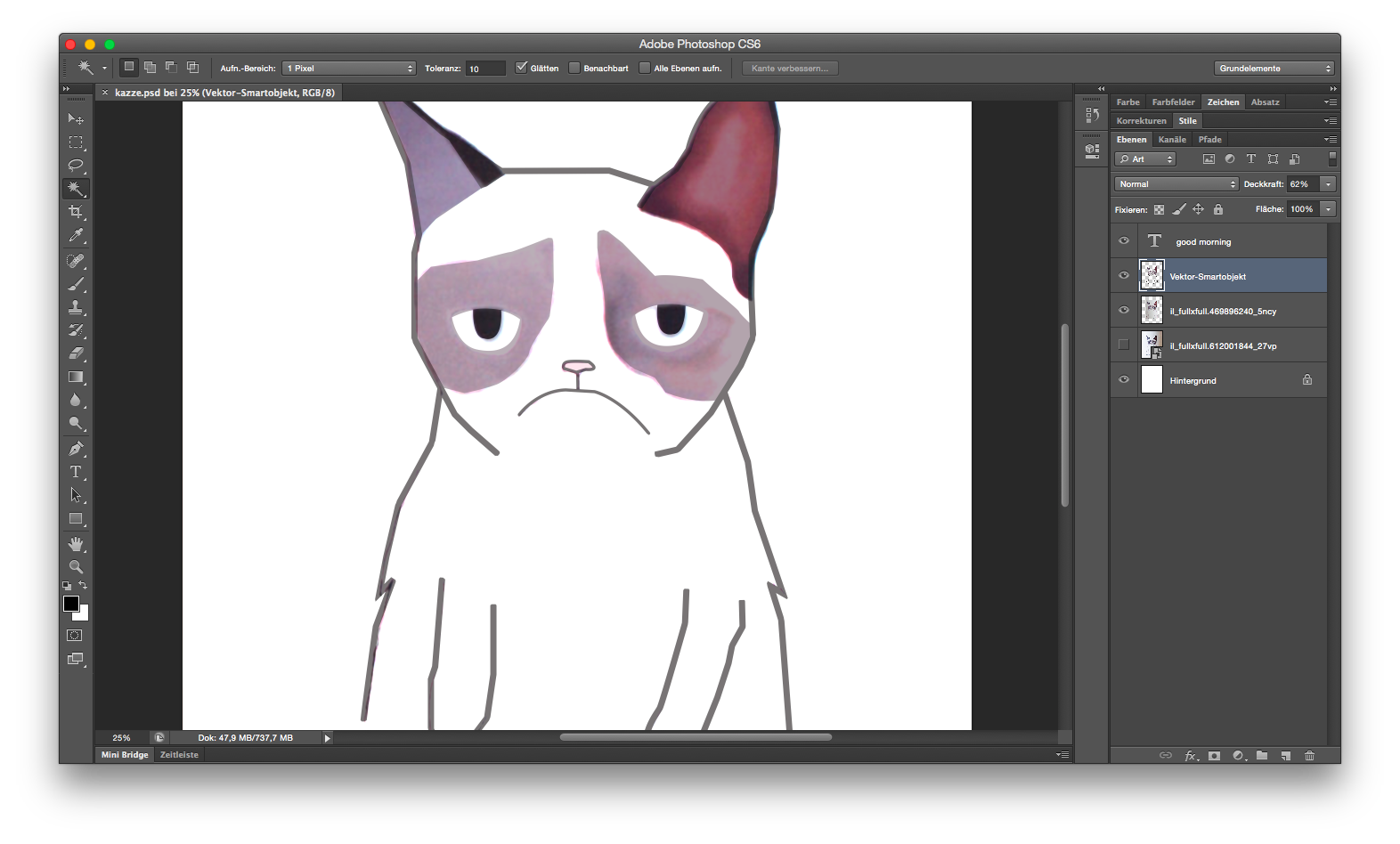
Task: Open the Ebenen panel flyout menu
Action: pyautogui.click(x=1331, y=140)
